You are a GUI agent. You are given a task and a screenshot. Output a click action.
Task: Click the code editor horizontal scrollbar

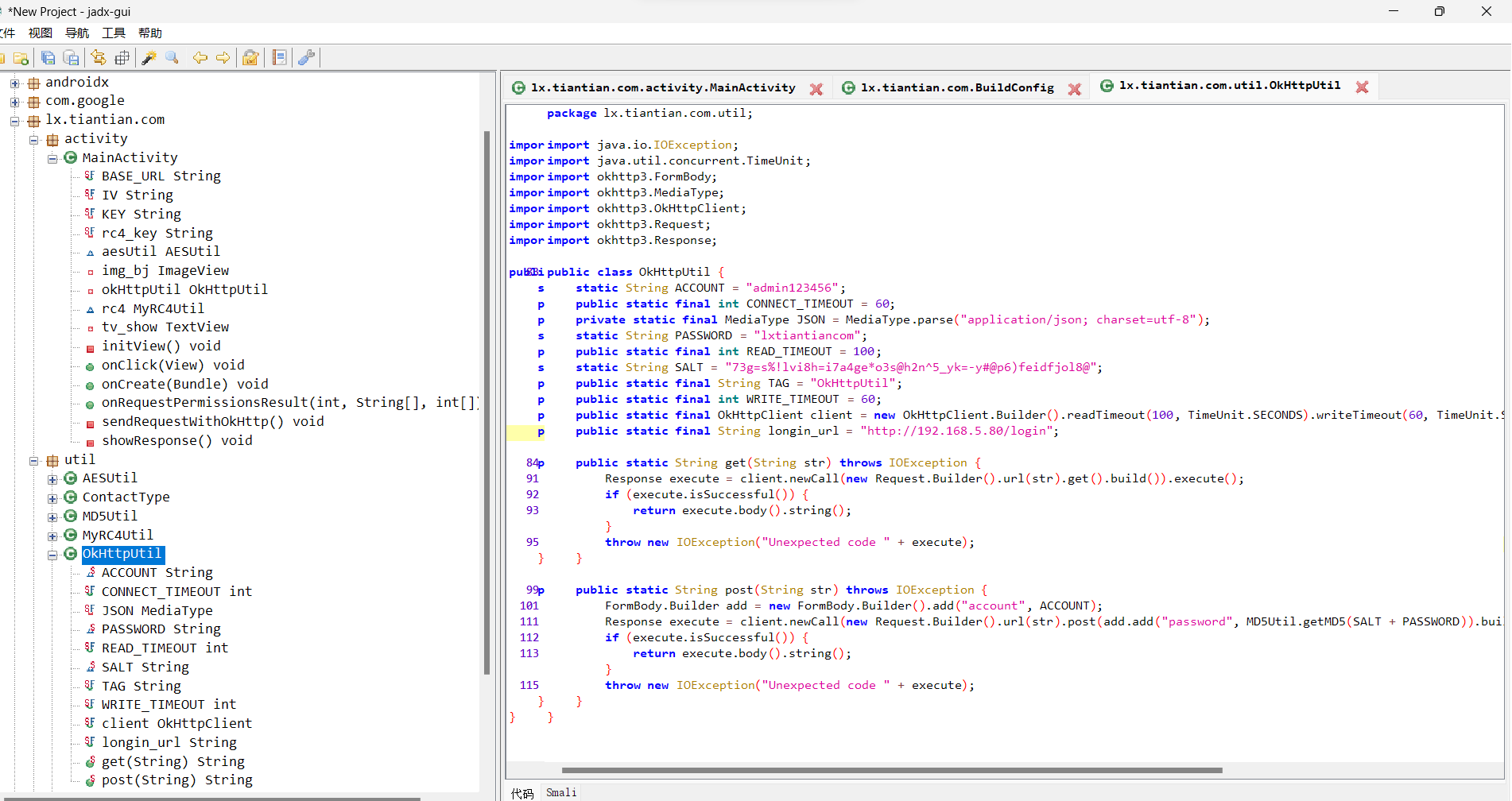tap(892, 770)
